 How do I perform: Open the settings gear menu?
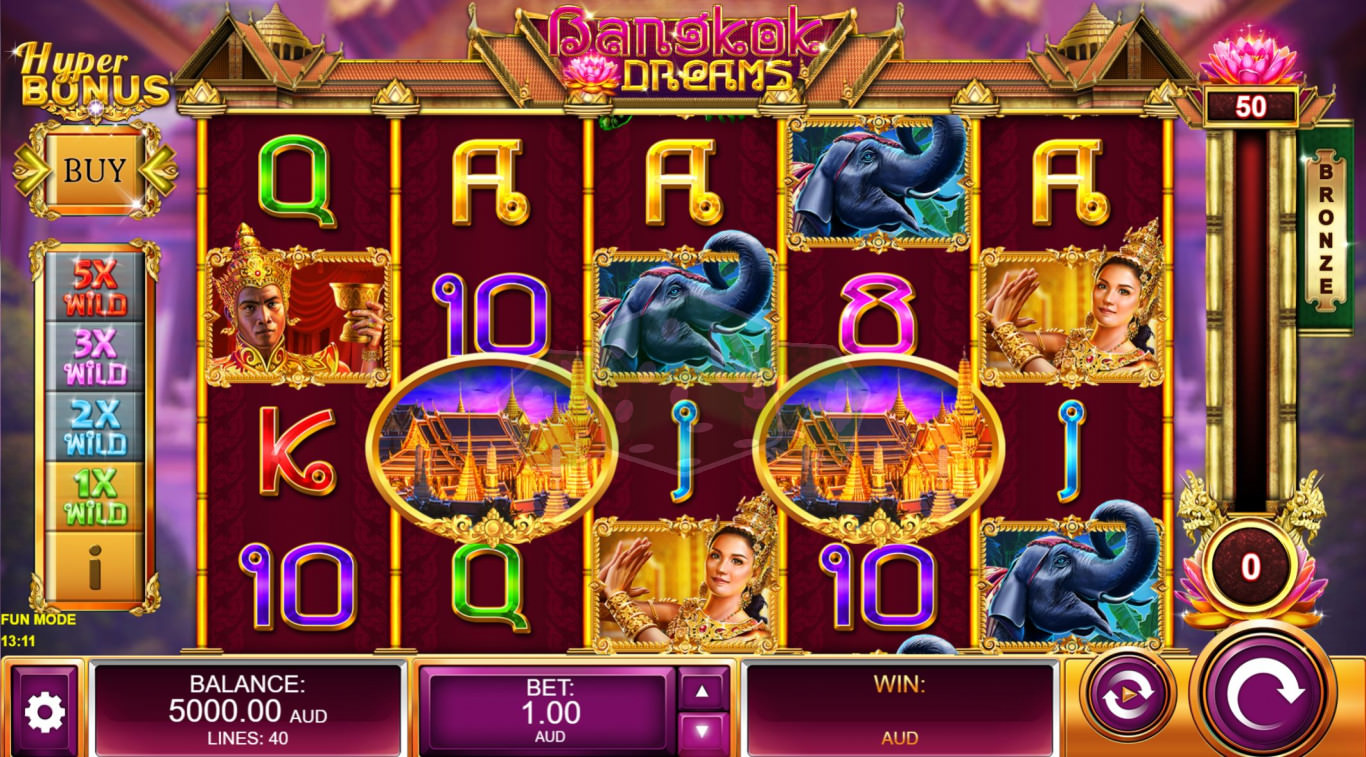[x=45, y=712]
